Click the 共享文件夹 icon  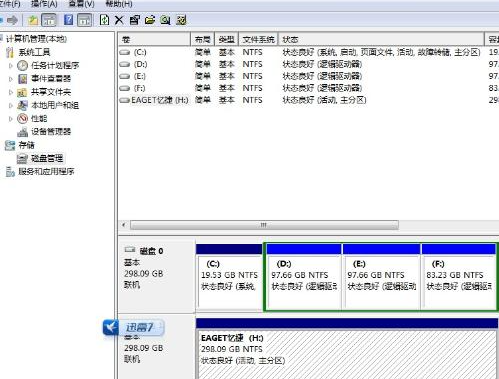[x=22, y=92]
